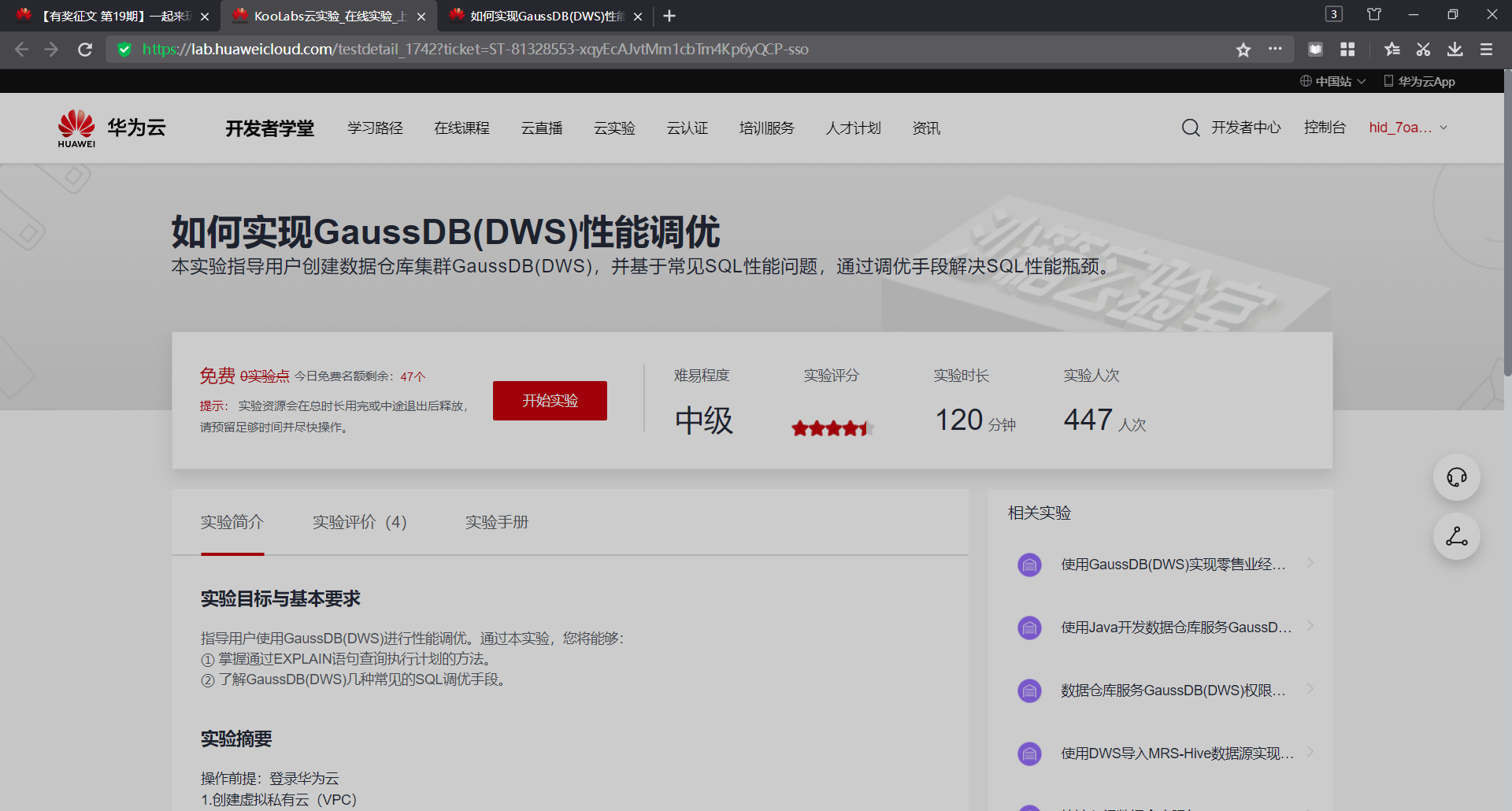Click the 120 分钟 duration value
The height and width of the screenshot is (811, 1512).
pos(975,420)
